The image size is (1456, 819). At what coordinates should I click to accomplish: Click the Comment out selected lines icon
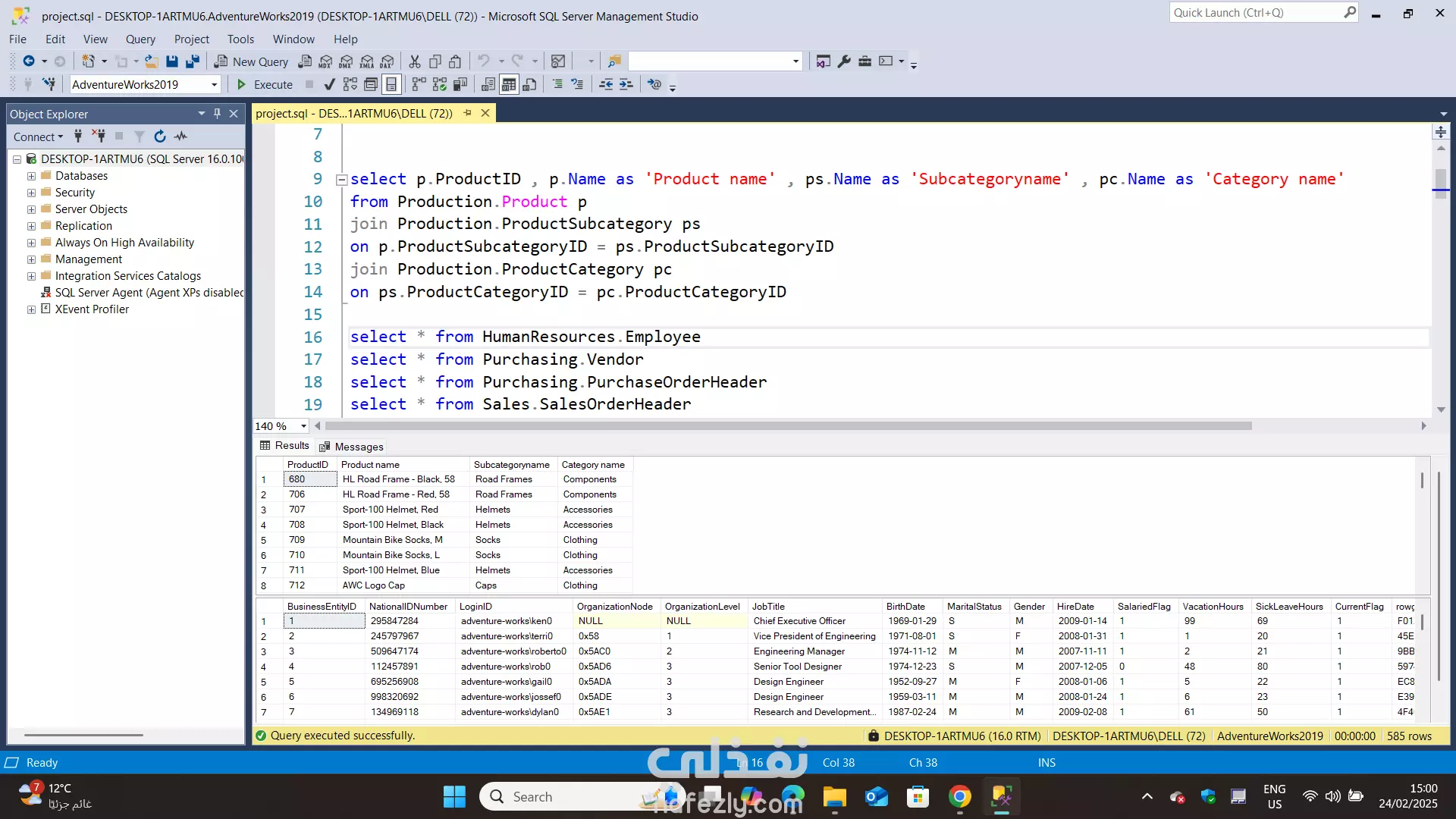coord(557,84)
